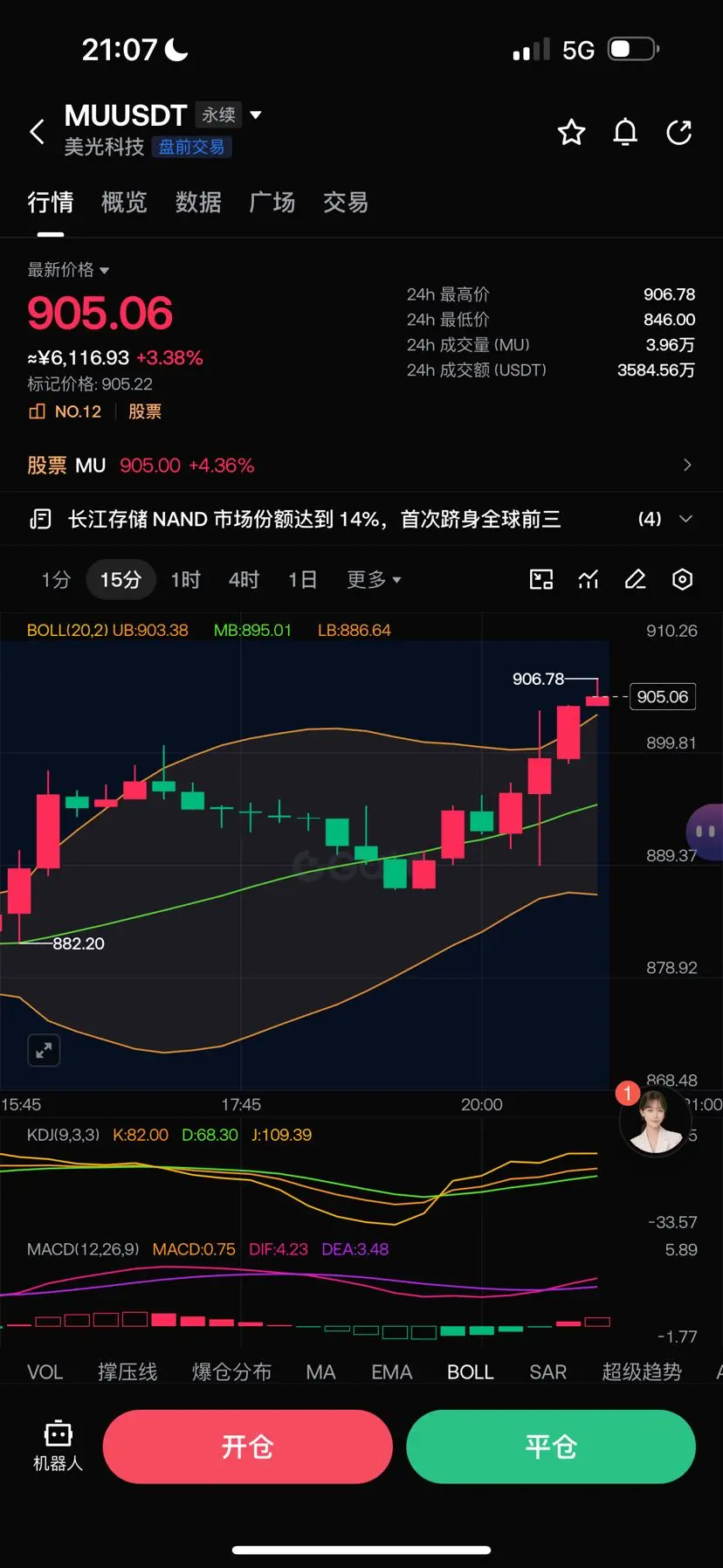Expand the 更多 timeframe dropdown
Viewport: 723px width, 1568px height.
(374, 579)
